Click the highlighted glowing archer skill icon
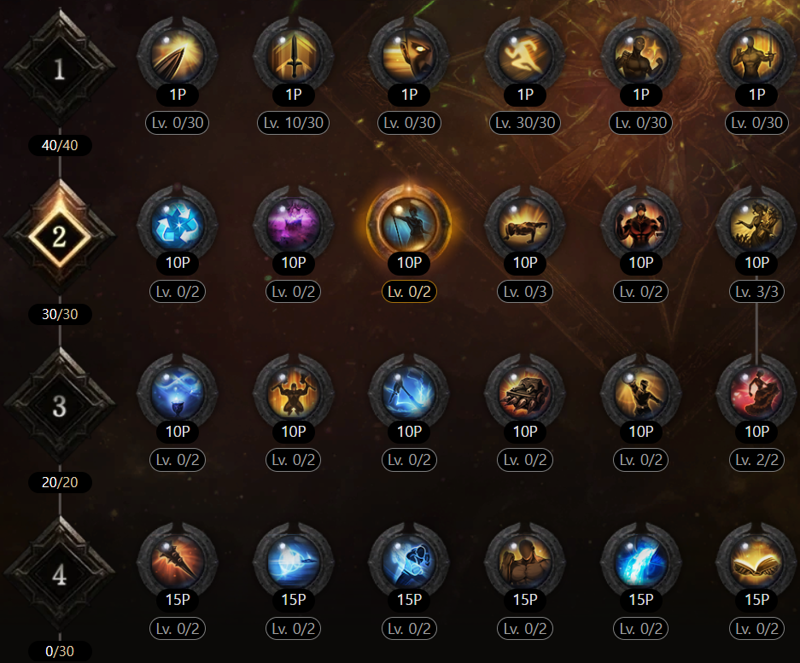The height and width of the screenshot is (663, 800). click(409, 225)
